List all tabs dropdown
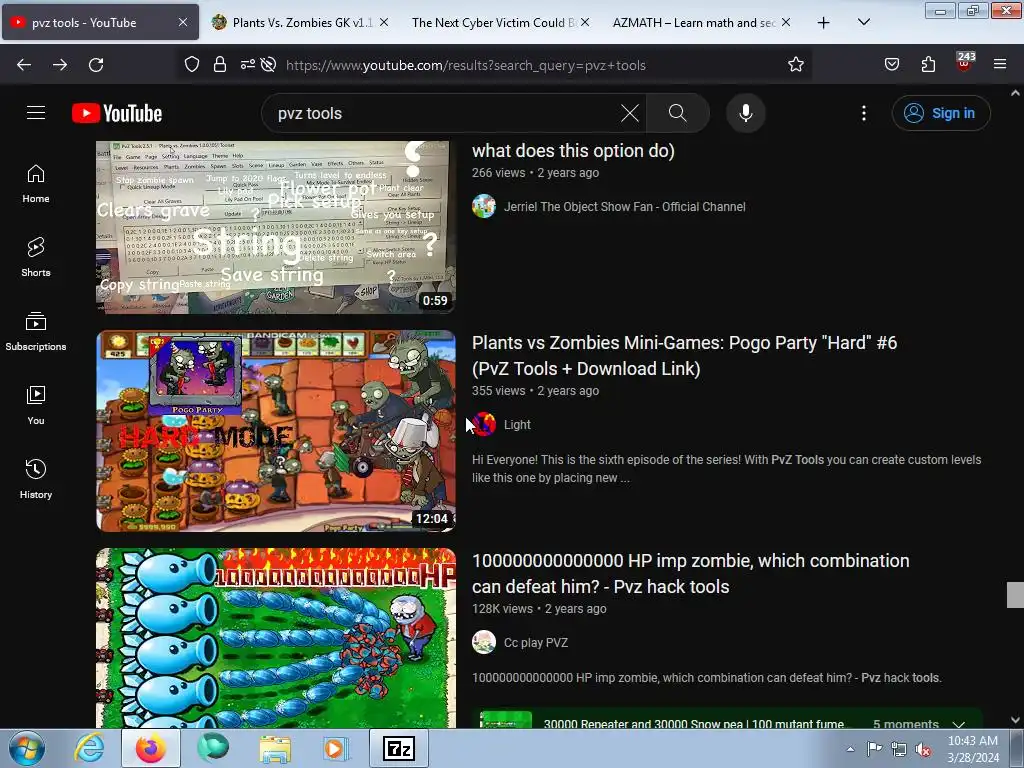The width and height of the screenshot is (1024, 768). pyautogui.click(x=863, y=23)
